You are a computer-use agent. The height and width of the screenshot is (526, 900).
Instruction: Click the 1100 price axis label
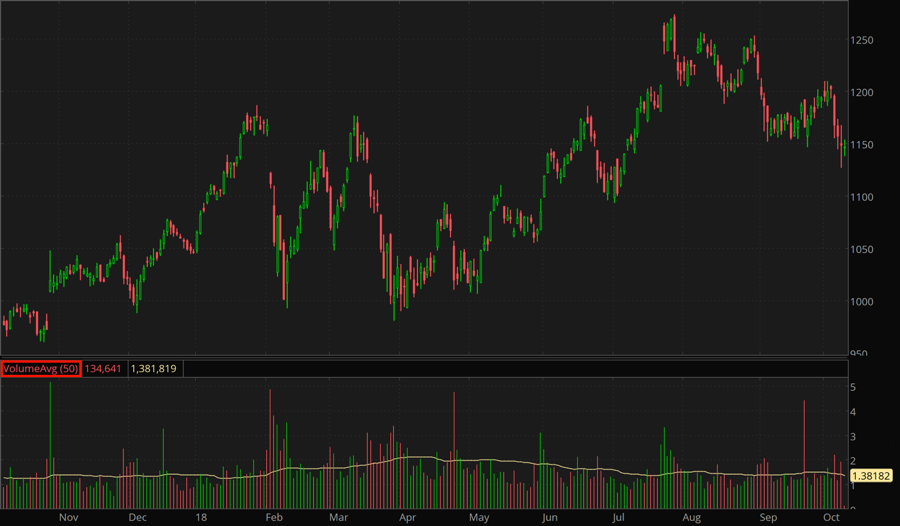(864, 197)
